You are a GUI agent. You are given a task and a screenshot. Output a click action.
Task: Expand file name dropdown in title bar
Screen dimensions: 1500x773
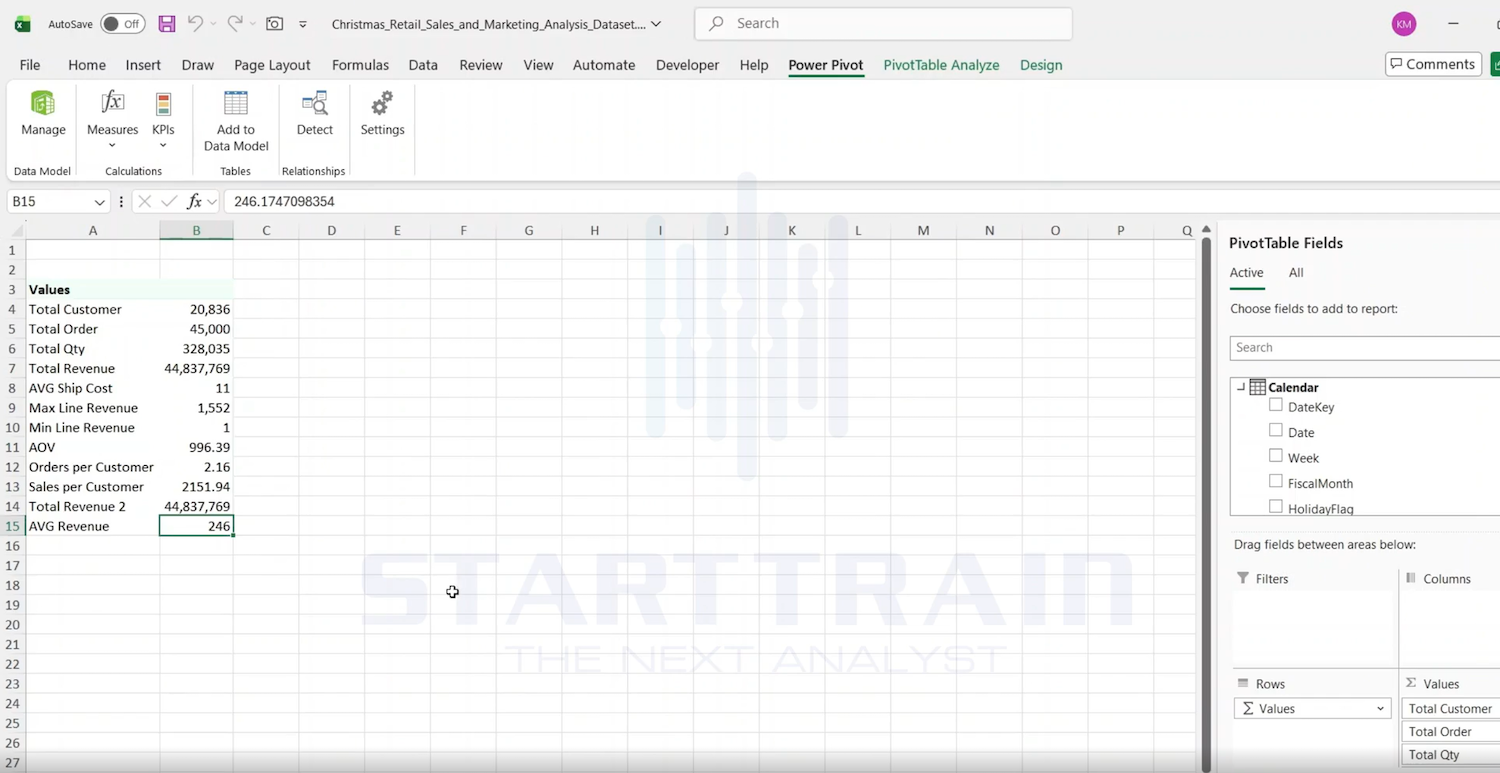656,24
